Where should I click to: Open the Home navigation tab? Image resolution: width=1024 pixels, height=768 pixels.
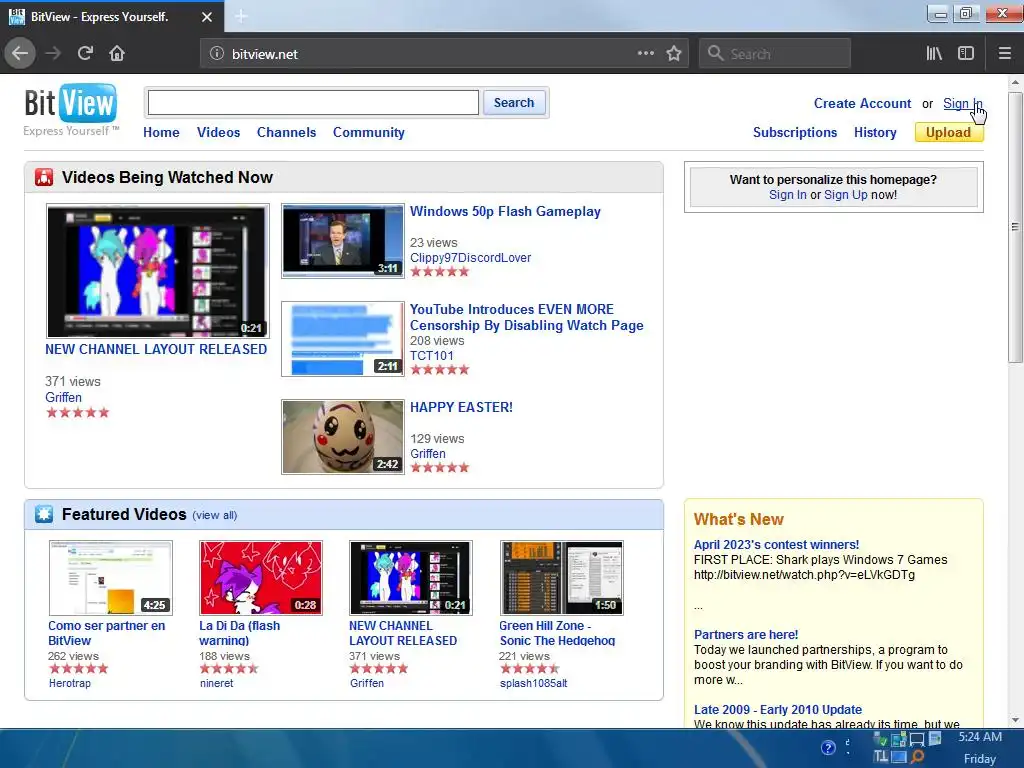click(161, 132)
